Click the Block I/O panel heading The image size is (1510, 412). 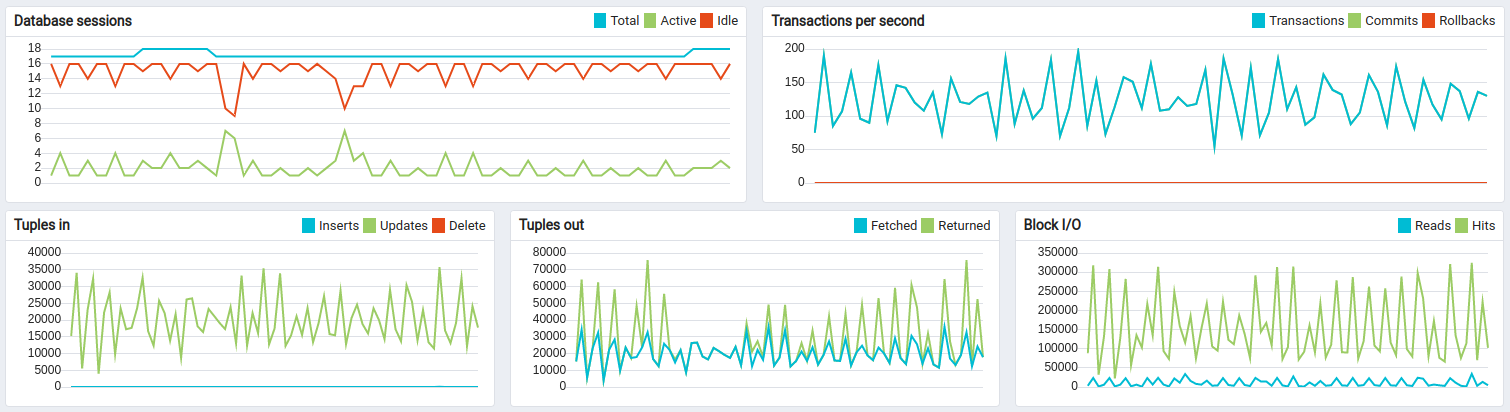pyautogui.click(x=1052, y=225)
